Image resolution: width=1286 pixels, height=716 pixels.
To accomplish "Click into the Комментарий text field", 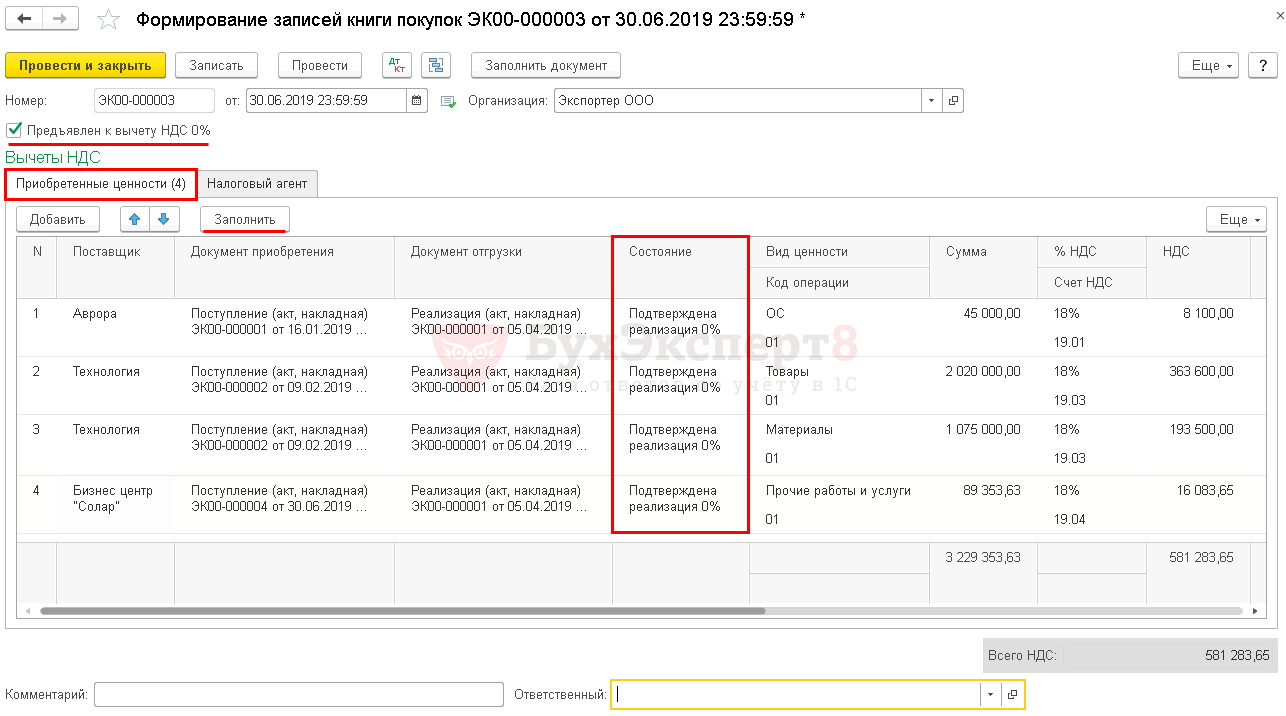I will (x=298, y=695).
